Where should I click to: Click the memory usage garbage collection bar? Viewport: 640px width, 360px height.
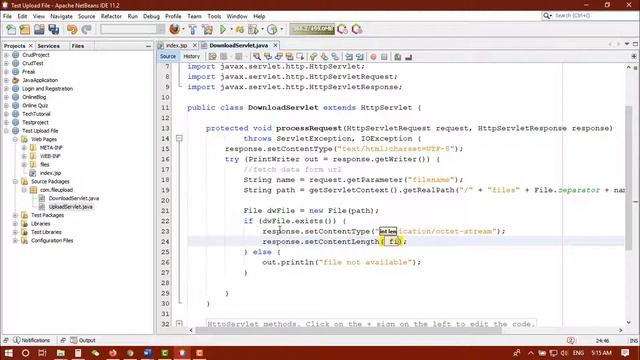tap(312, 29)
